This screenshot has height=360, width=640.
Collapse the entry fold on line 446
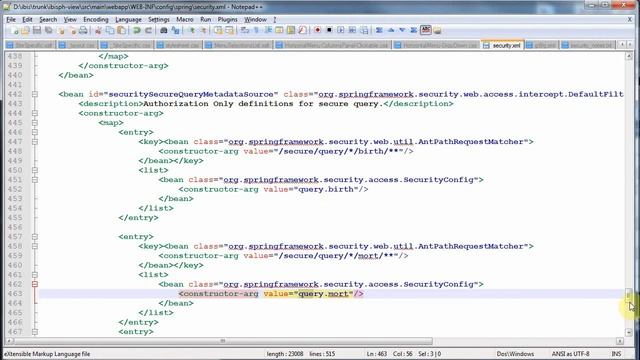(x=35, y=132)
